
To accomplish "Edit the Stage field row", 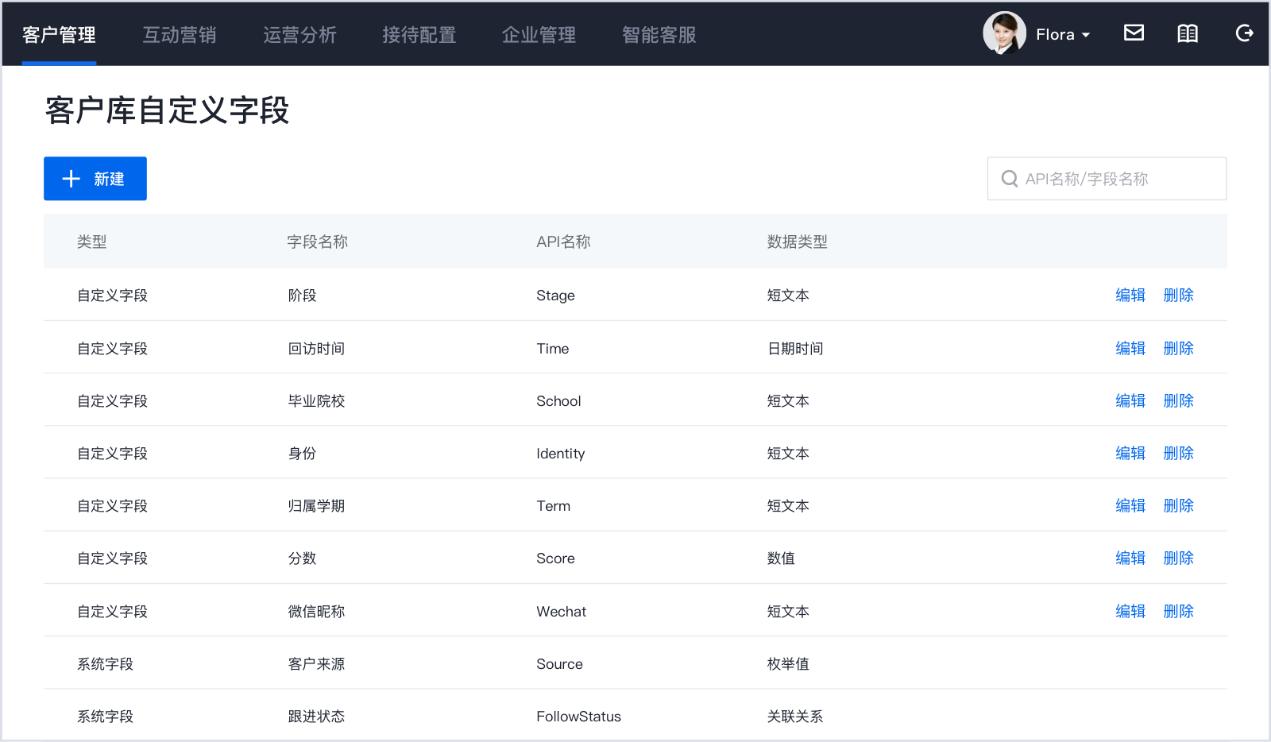I will [x=1130, y=295].
